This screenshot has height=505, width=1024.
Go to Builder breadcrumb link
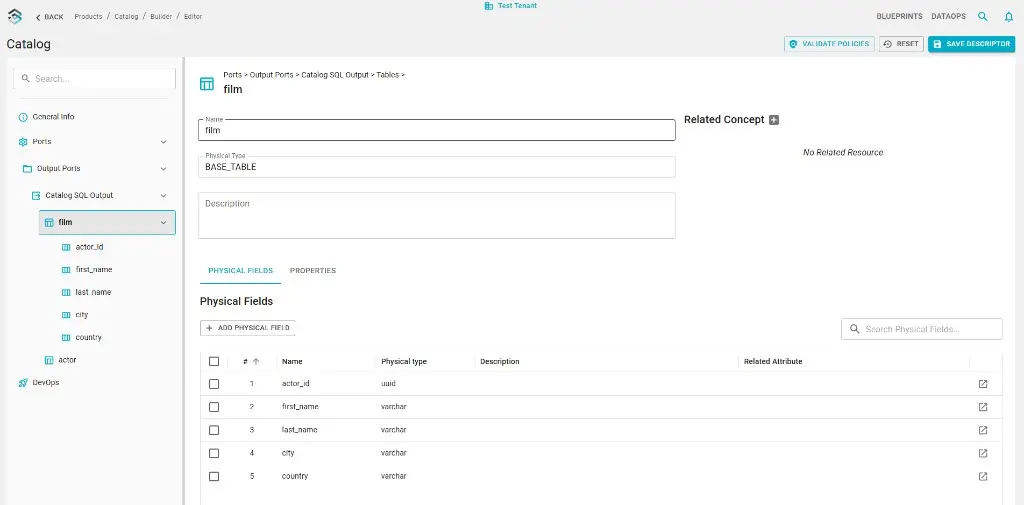click(x=161, y=16)
